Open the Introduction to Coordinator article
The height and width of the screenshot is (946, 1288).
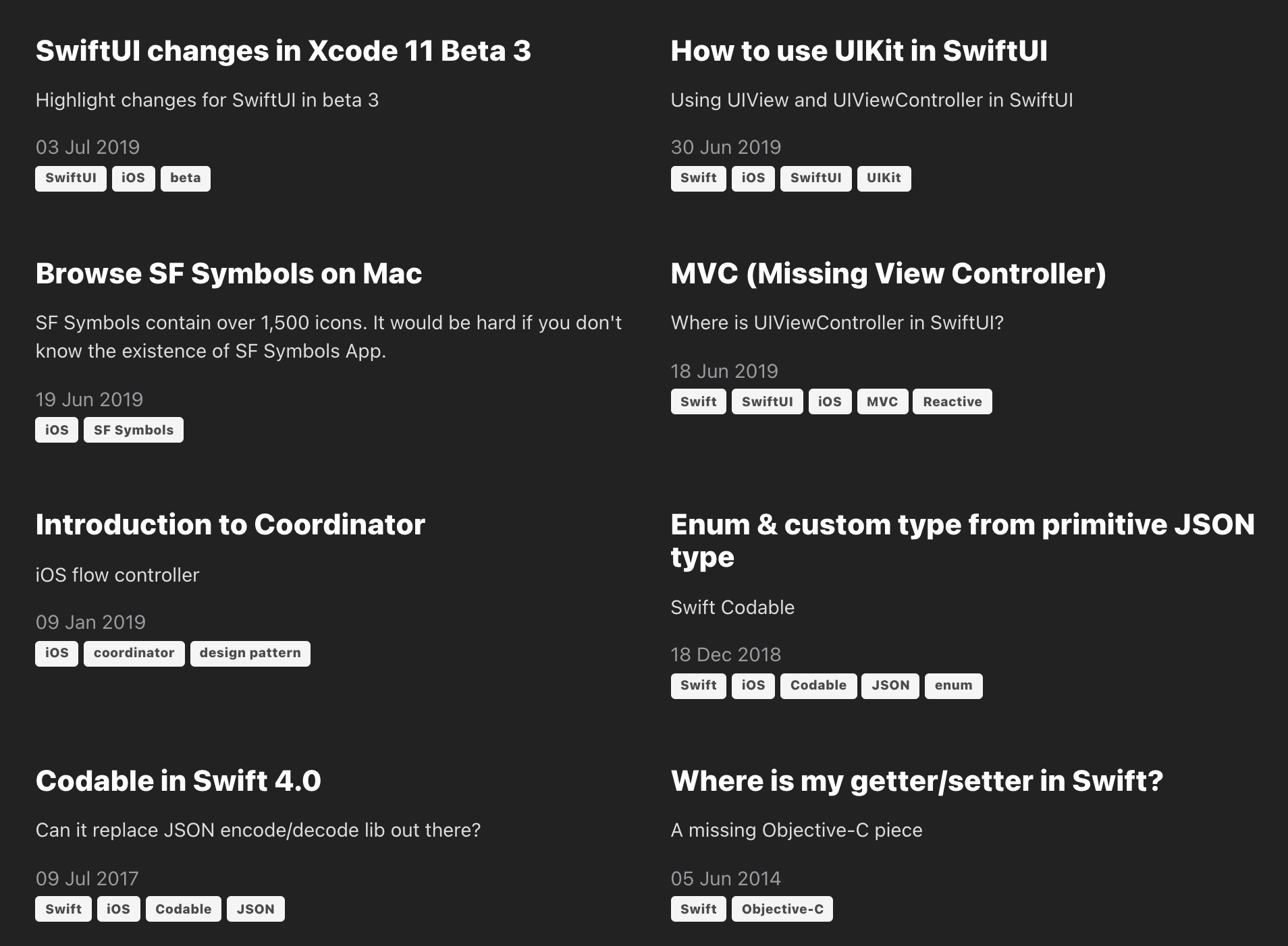(x=230, y=525)
